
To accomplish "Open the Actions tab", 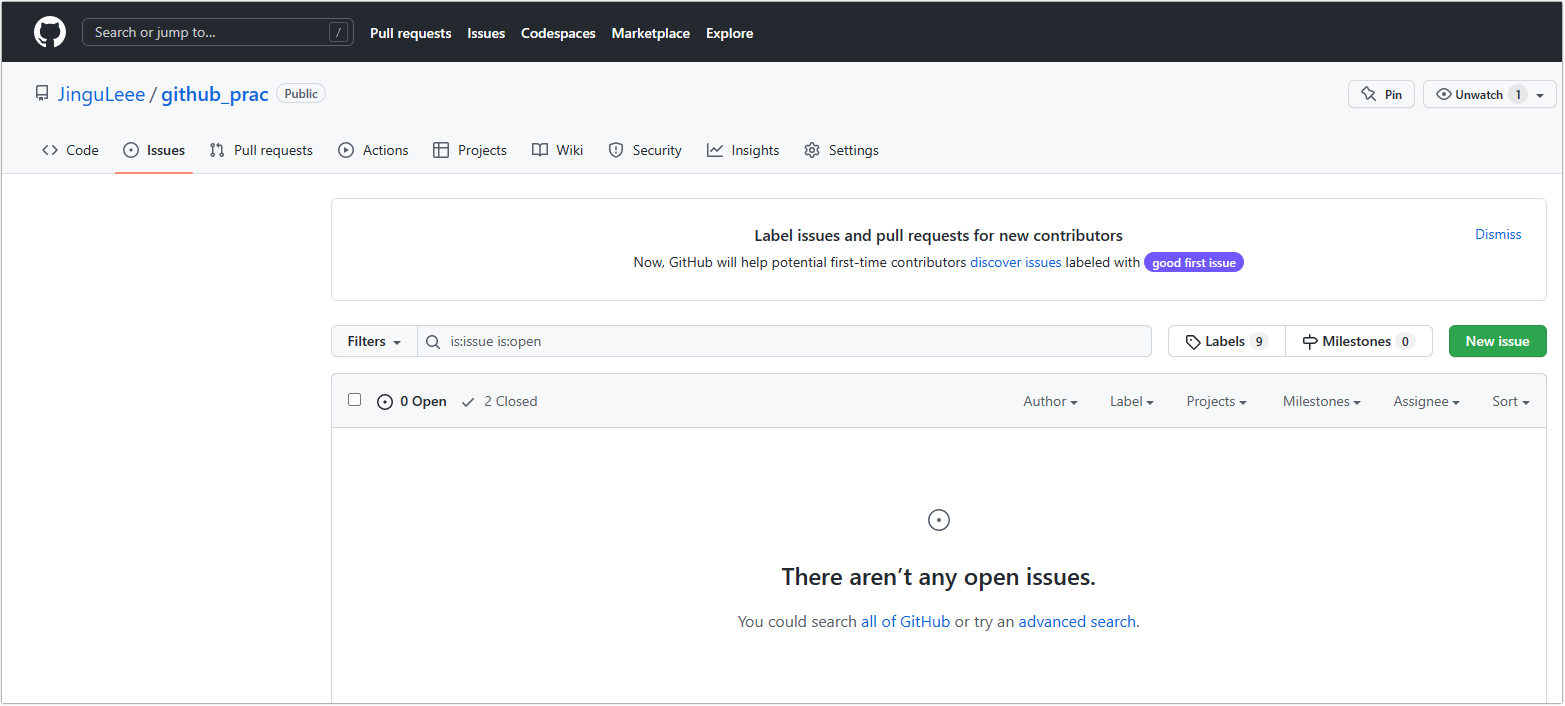I will (x=373, y=150).
